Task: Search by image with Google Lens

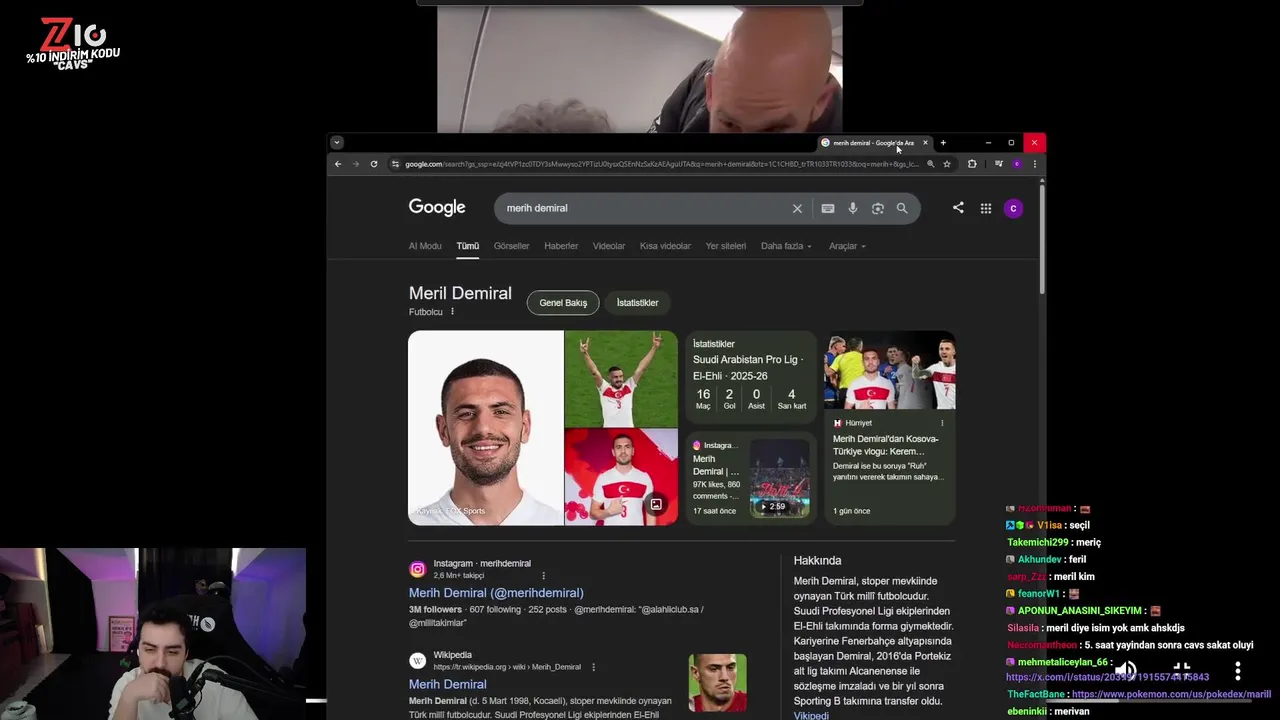Action: coord(878,208)
